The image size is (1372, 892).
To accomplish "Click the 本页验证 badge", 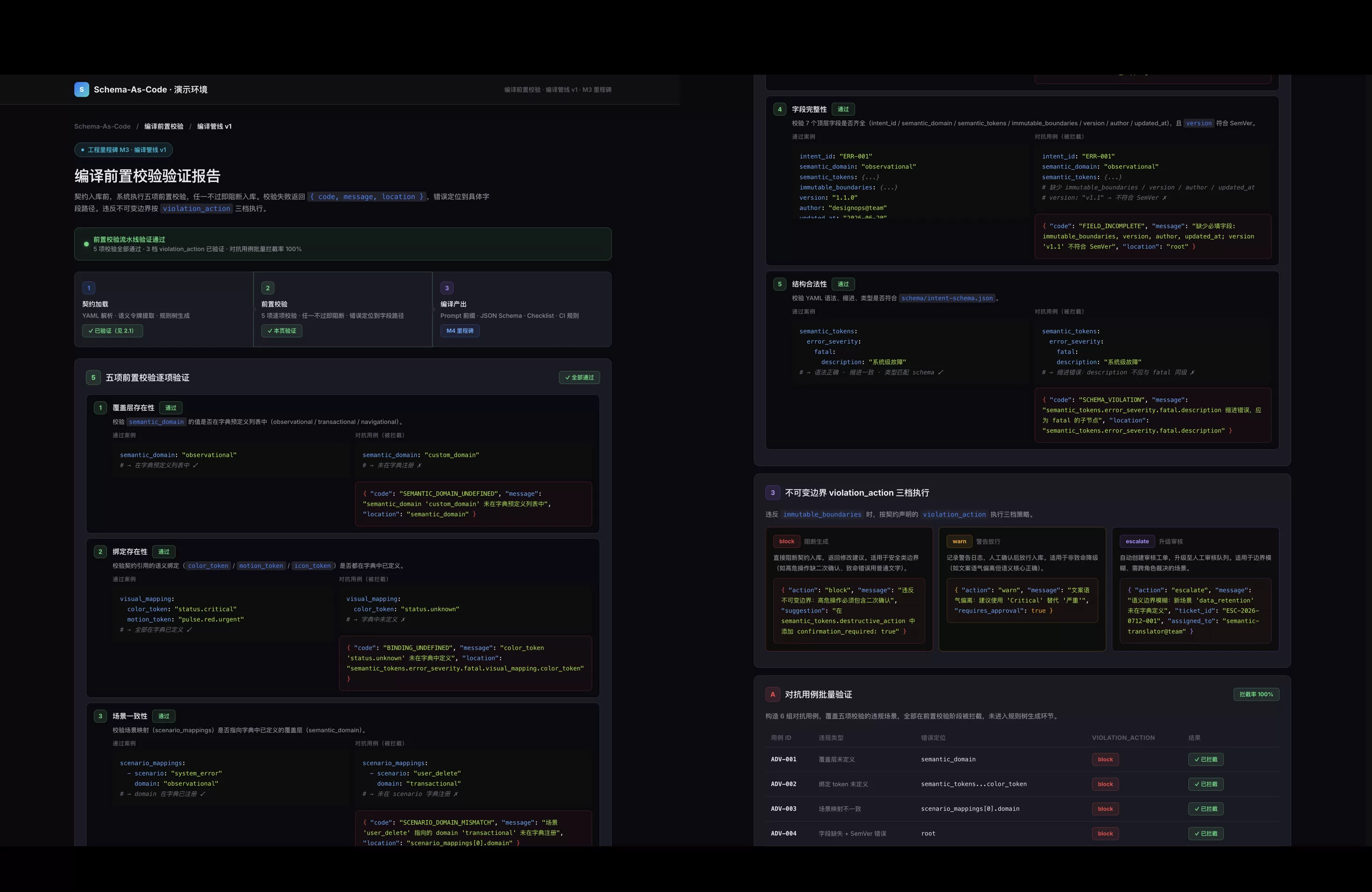I will (x=282, y=331).
